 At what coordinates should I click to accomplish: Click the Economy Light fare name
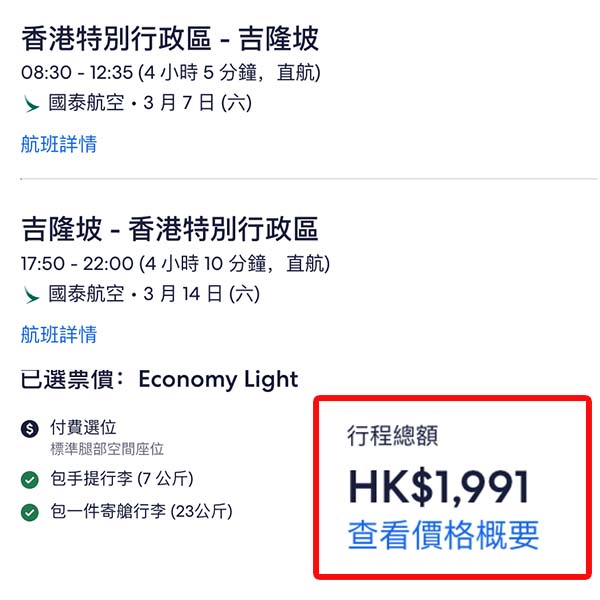[218, 379]
